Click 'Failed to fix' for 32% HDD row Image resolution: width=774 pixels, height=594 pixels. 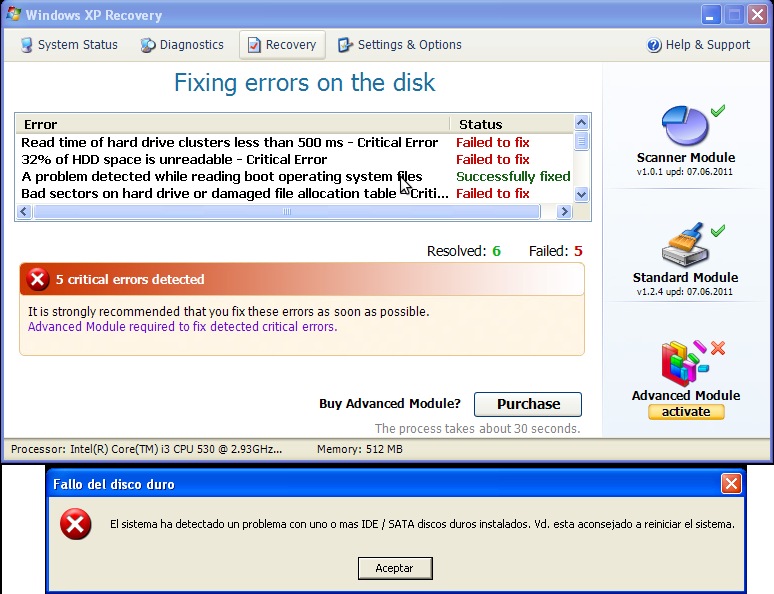pyautogui.click(x=493, y=159)
